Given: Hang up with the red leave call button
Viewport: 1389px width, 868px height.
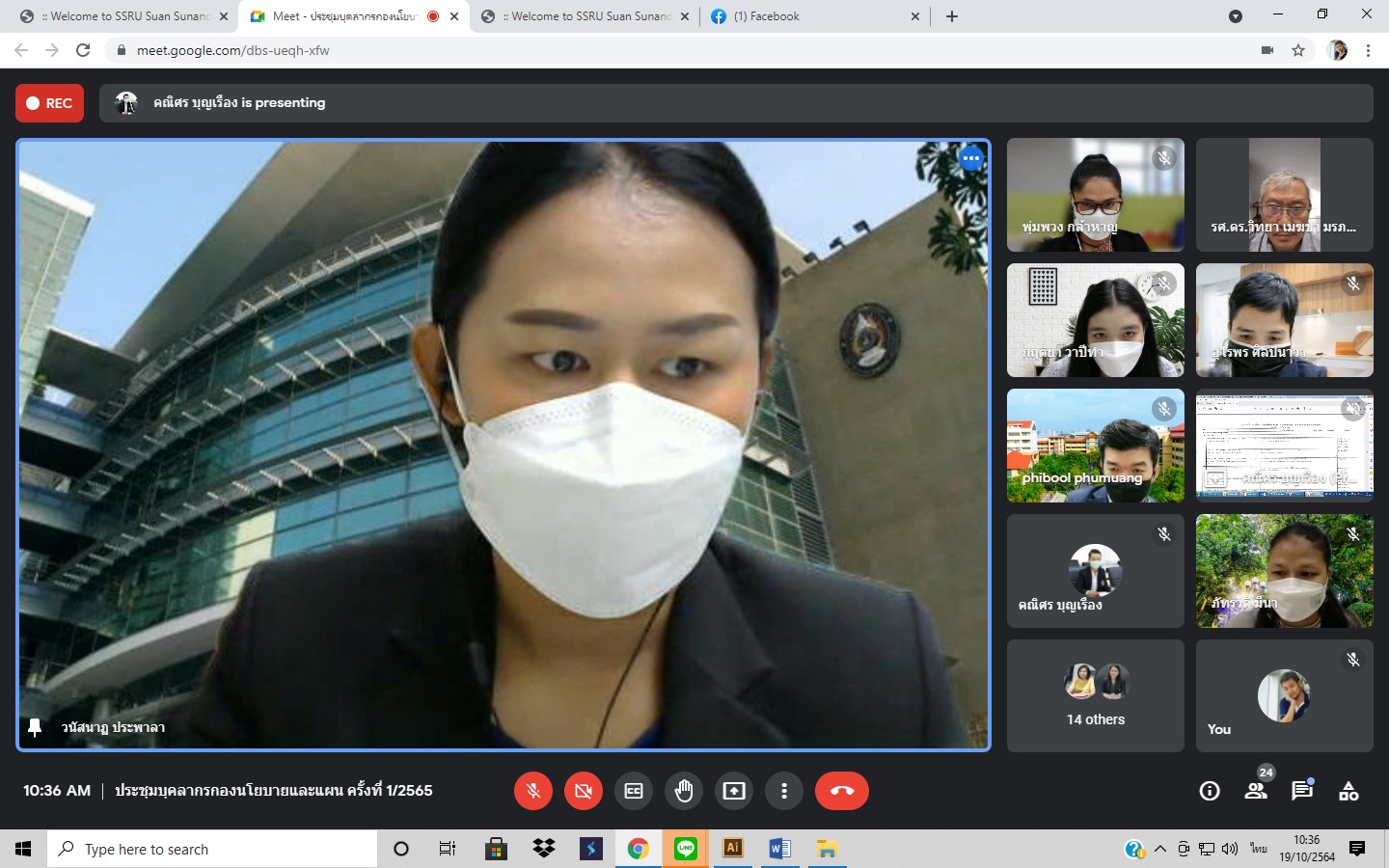Looking at the screenshot, I should [x=841, y=791].
